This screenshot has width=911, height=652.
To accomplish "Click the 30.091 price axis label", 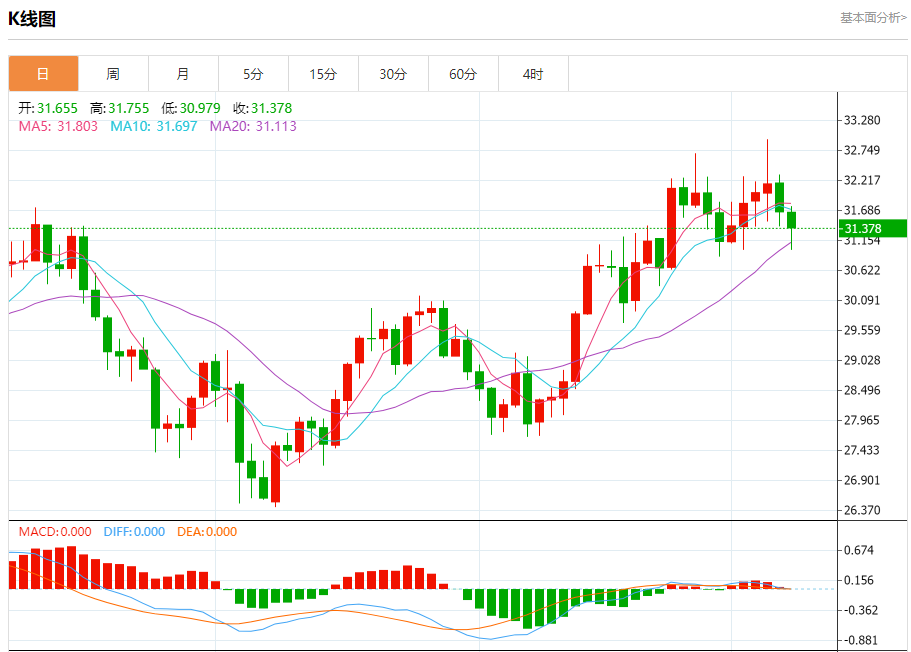I will [x=862, y=300].
